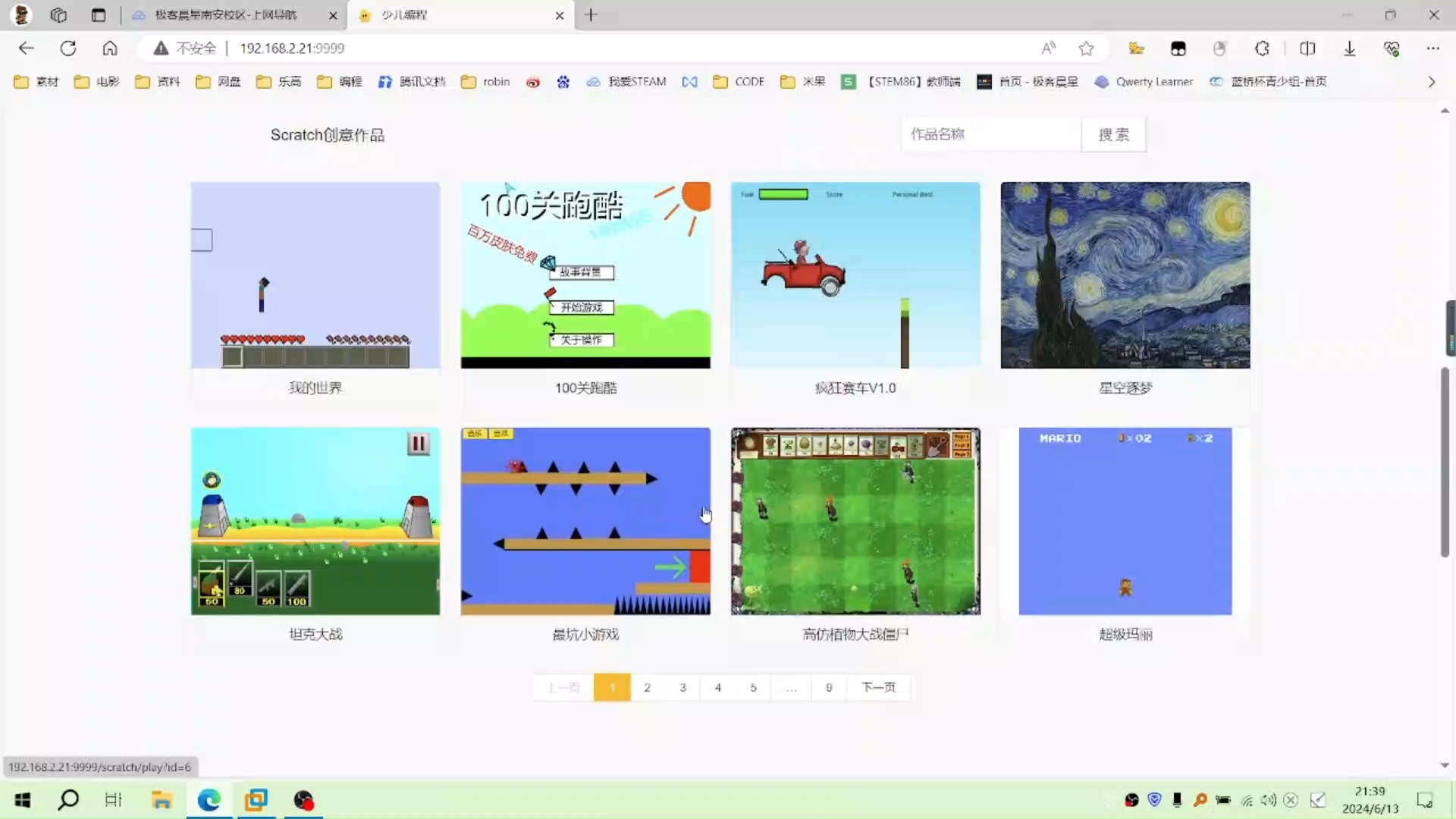This screenshot has width=1456, height=819.
Task: Open the 我的世界 project thumbnail
Action: [315, 275]
